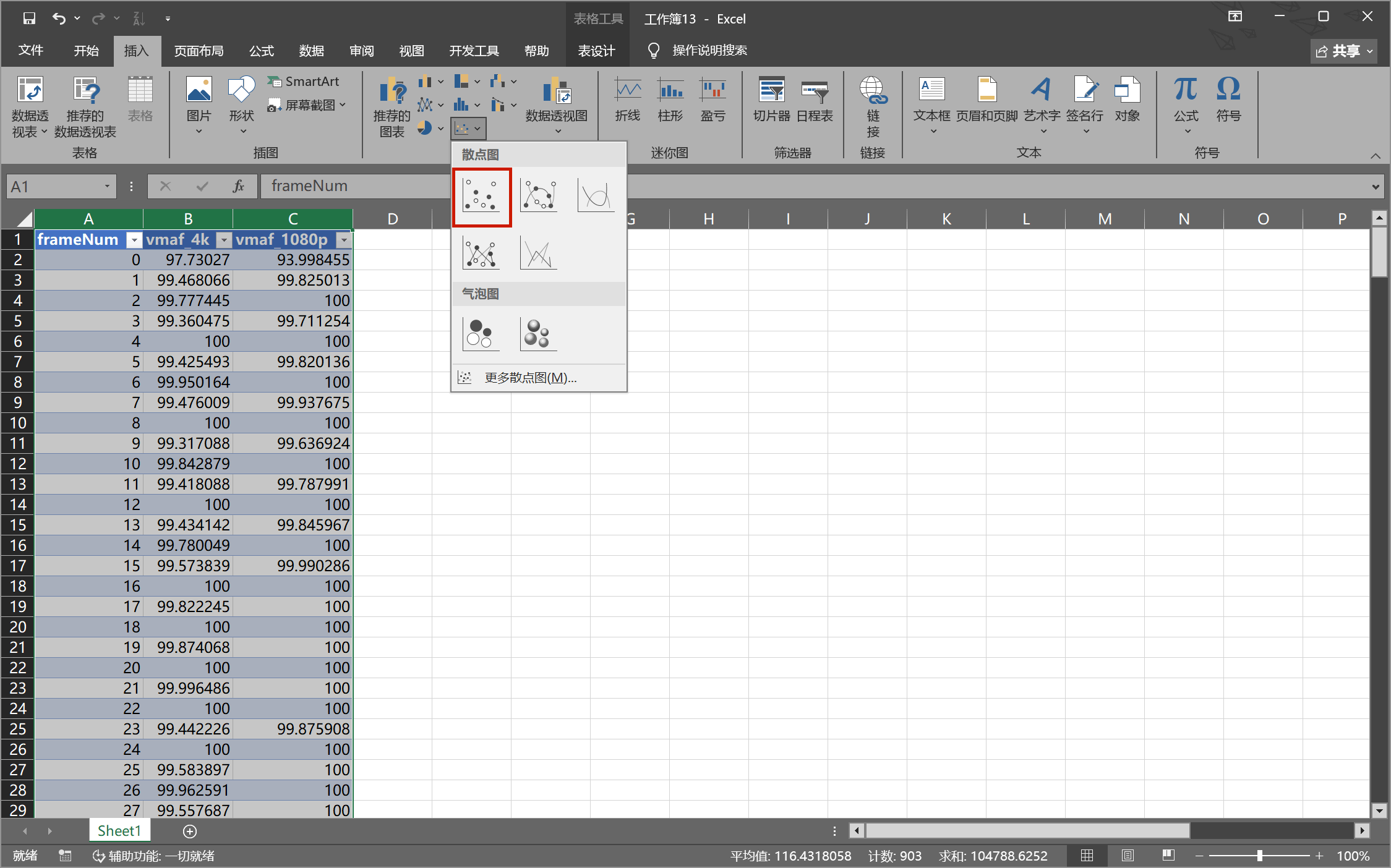Switch to Normal view in status bar
Image resolution: width=1391 pixels, height=868 pixels.
(x=1087, y=856)
